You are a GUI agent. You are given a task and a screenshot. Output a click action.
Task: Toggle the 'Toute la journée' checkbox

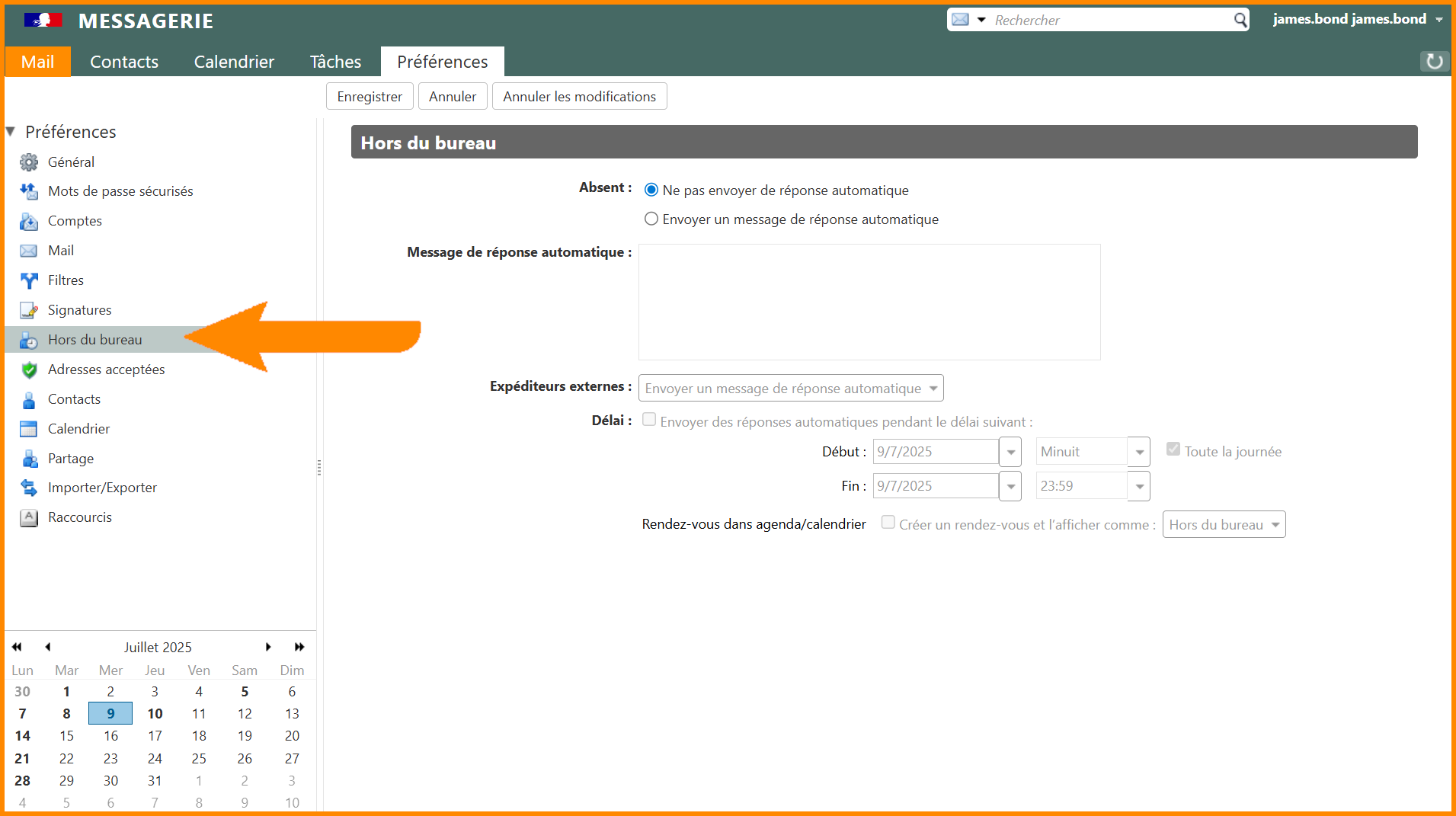point(1173,450)
